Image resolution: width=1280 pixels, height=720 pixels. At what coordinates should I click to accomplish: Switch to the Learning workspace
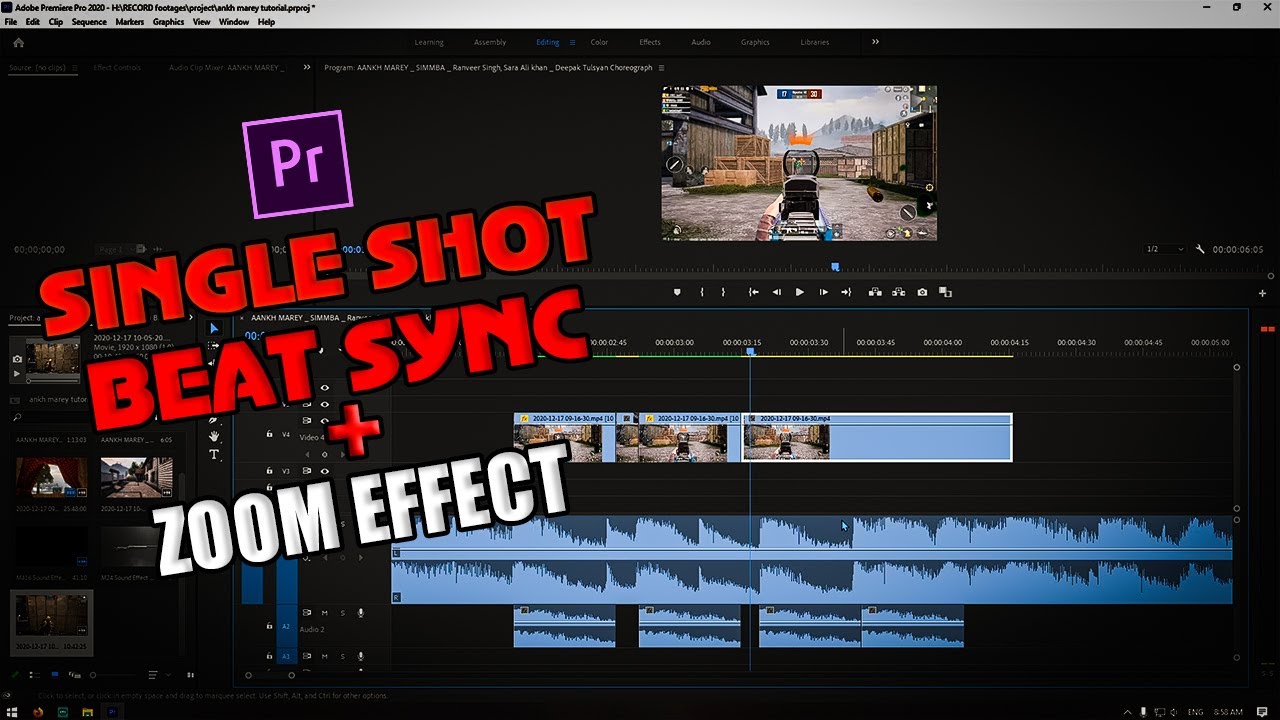[x=429, y=42]
